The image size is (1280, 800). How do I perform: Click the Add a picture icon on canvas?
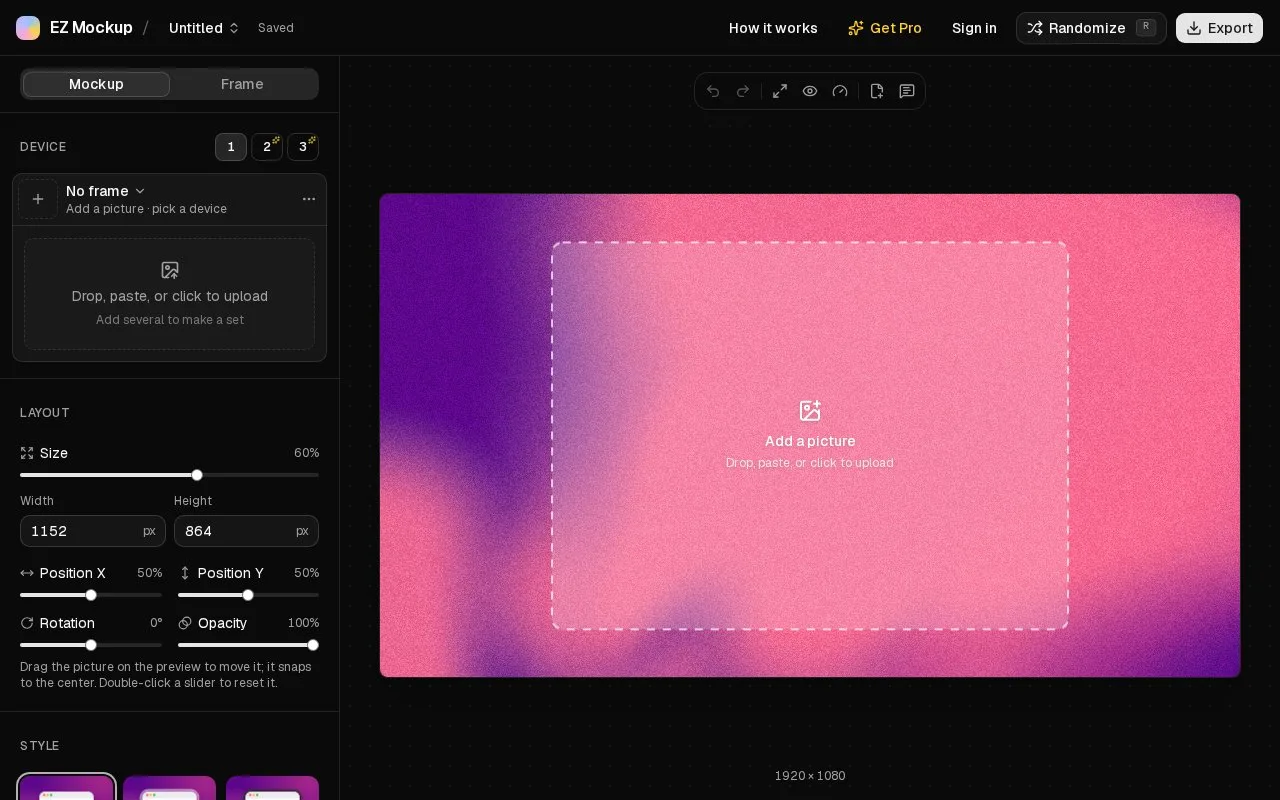coord(810,411)
